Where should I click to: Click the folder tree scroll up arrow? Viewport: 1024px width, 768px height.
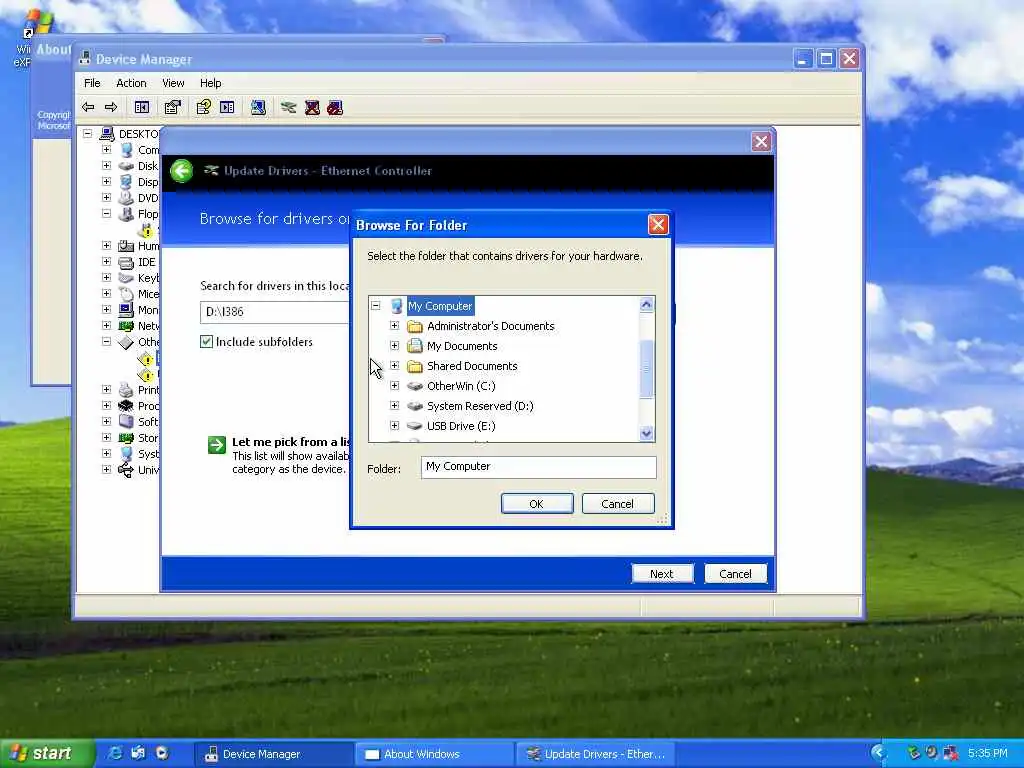[x=647, y=304]
